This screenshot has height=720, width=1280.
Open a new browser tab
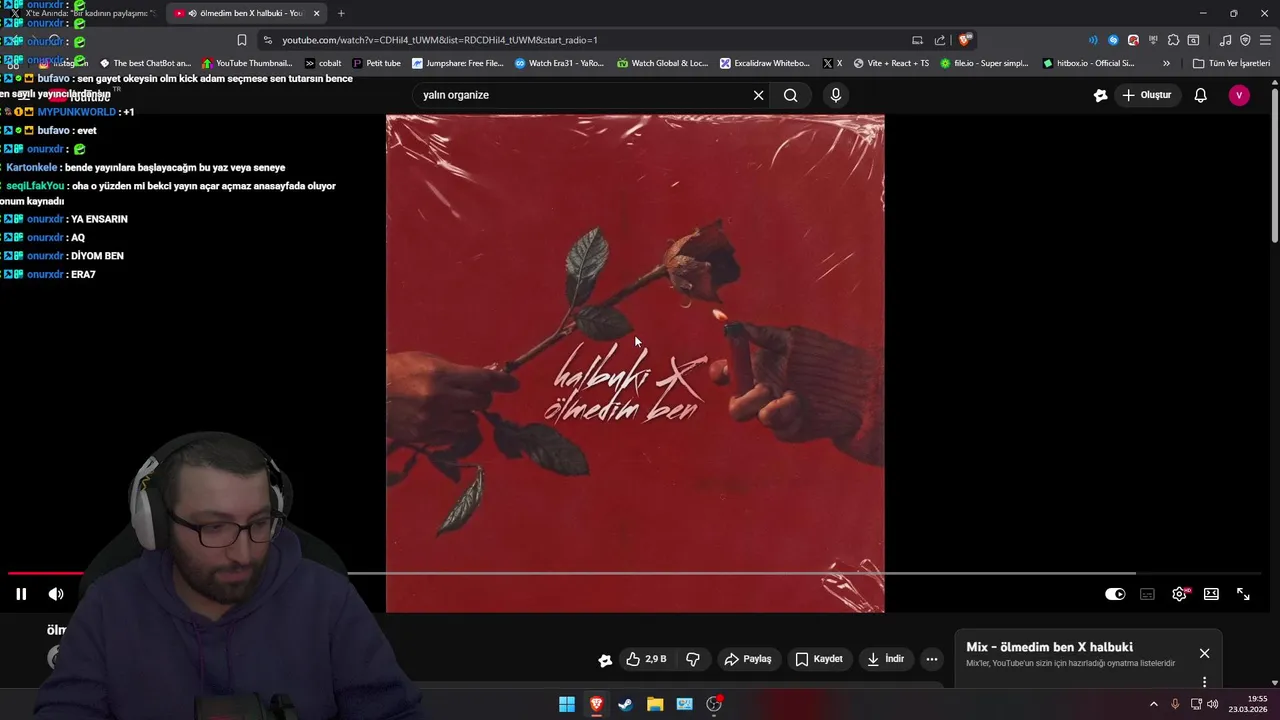pyautogui.click(x=341, y=13)
